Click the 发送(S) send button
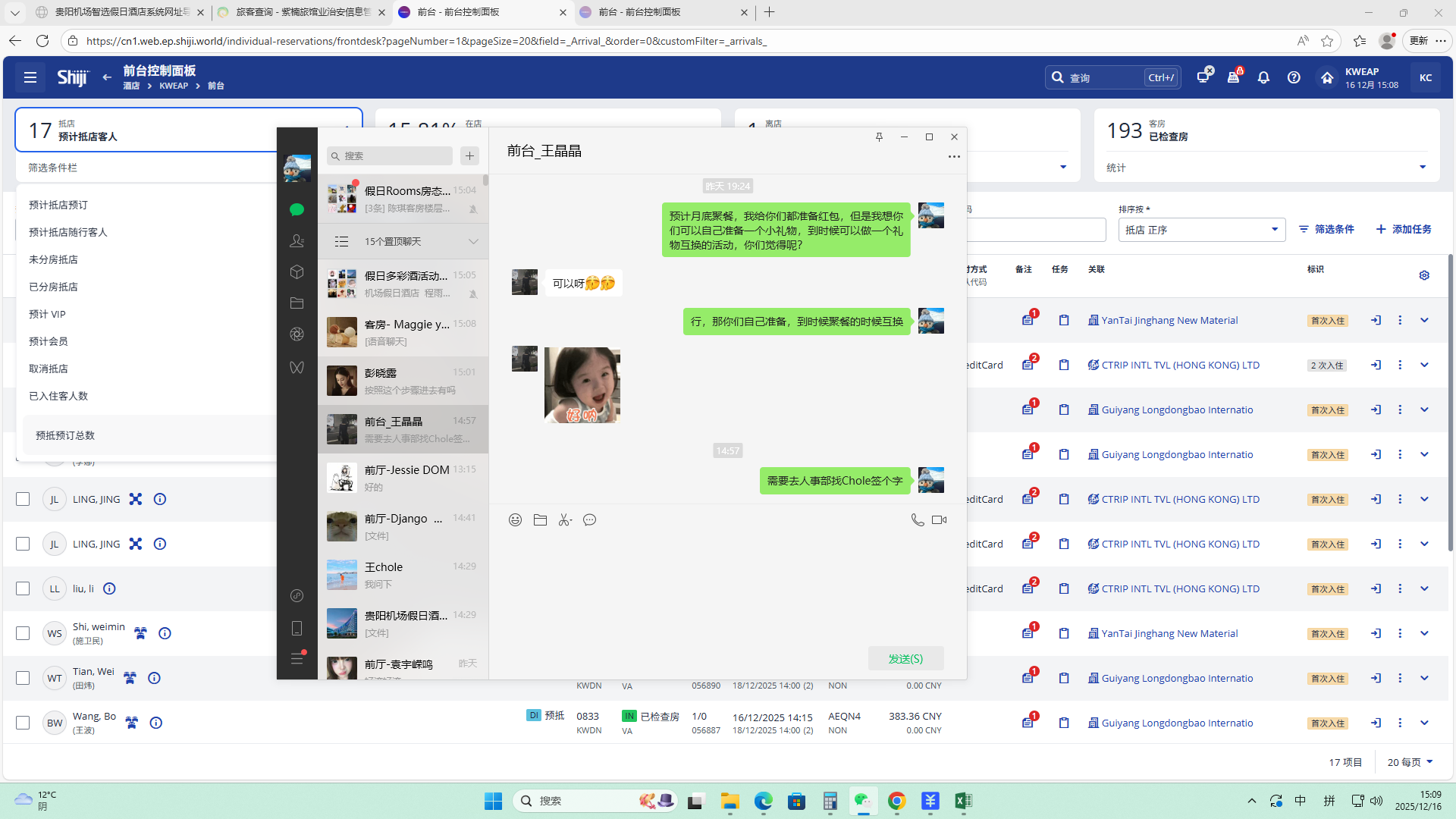Screen dimensions: 1456x819 905,659
